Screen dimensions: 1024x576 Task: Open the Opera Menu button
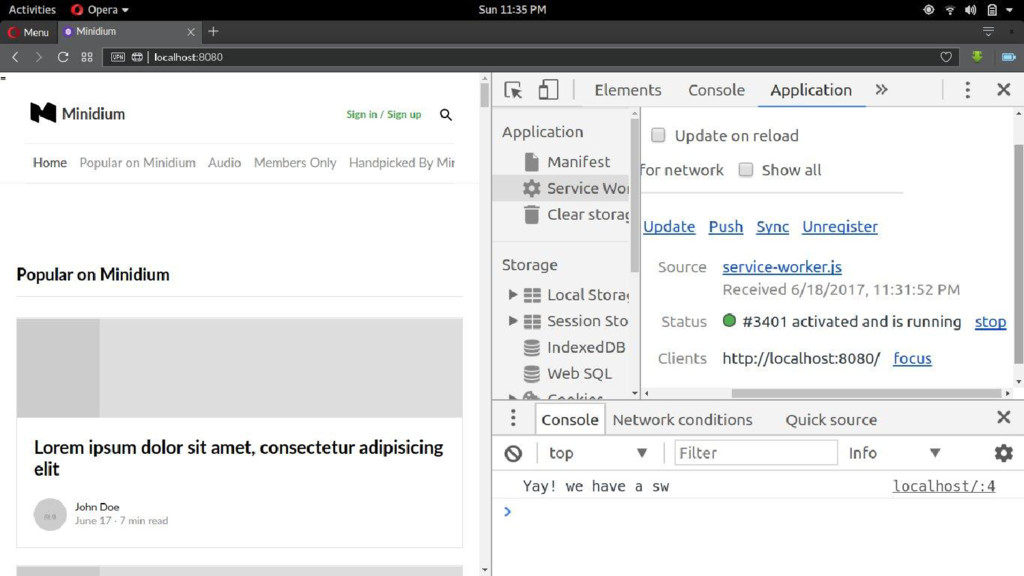[x=28, y=32]
